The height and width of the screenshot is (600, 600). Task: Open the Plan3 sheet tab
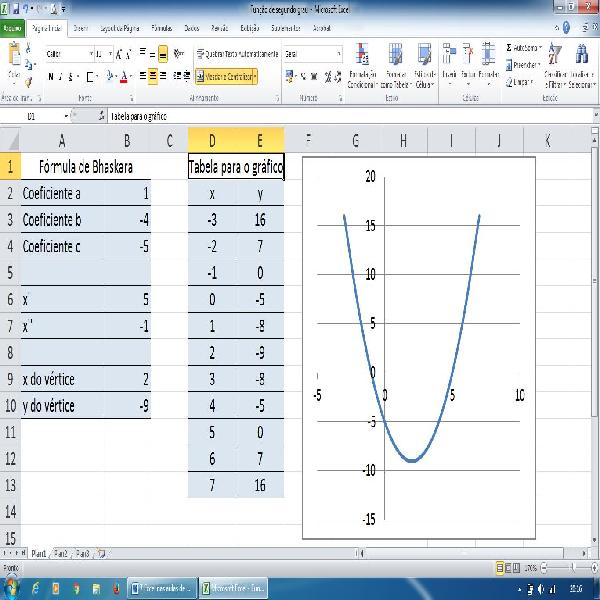pyautogui.click(x=83, y=553)
